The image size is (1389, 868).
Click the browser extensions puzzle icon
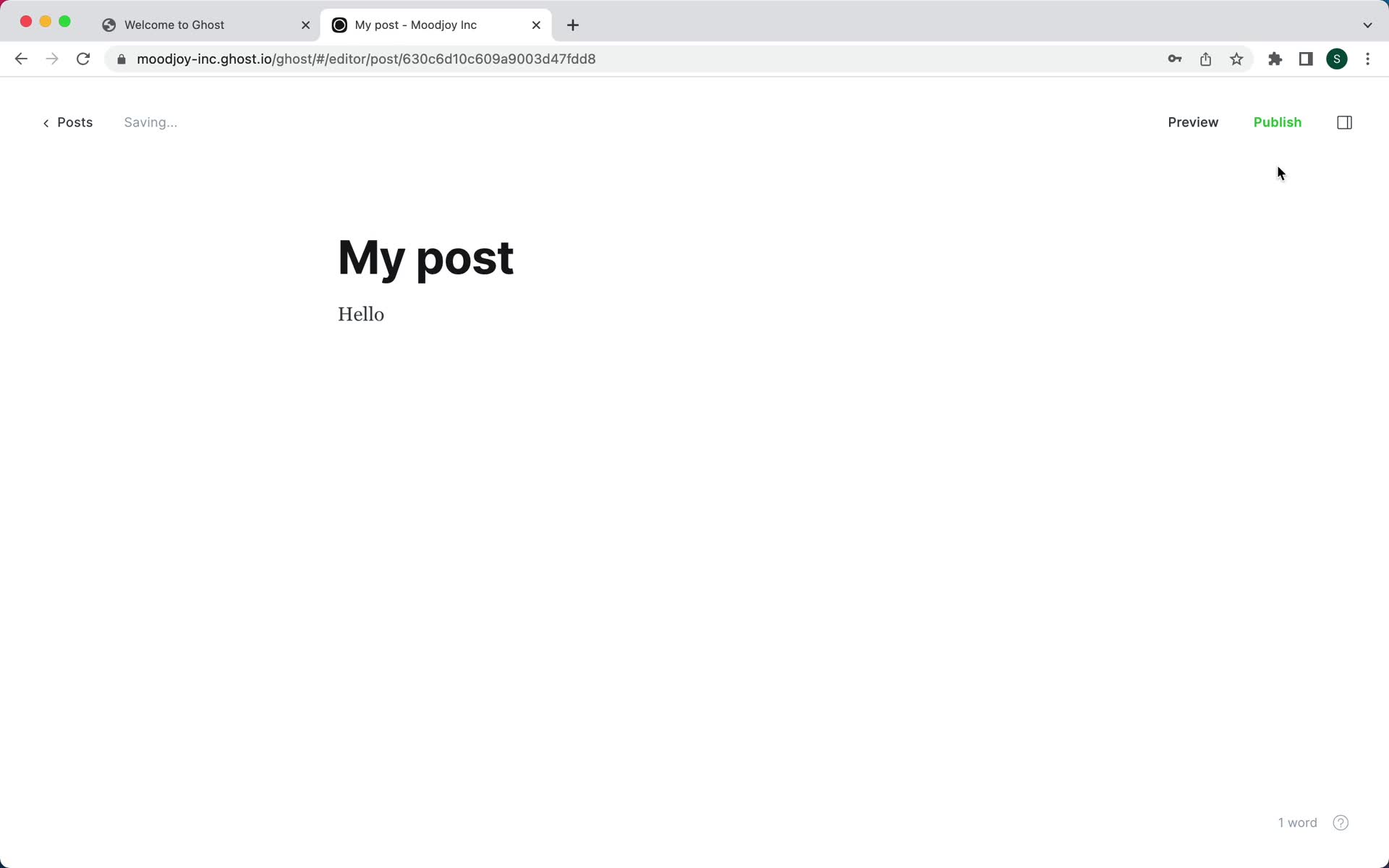click(1275, 58)
